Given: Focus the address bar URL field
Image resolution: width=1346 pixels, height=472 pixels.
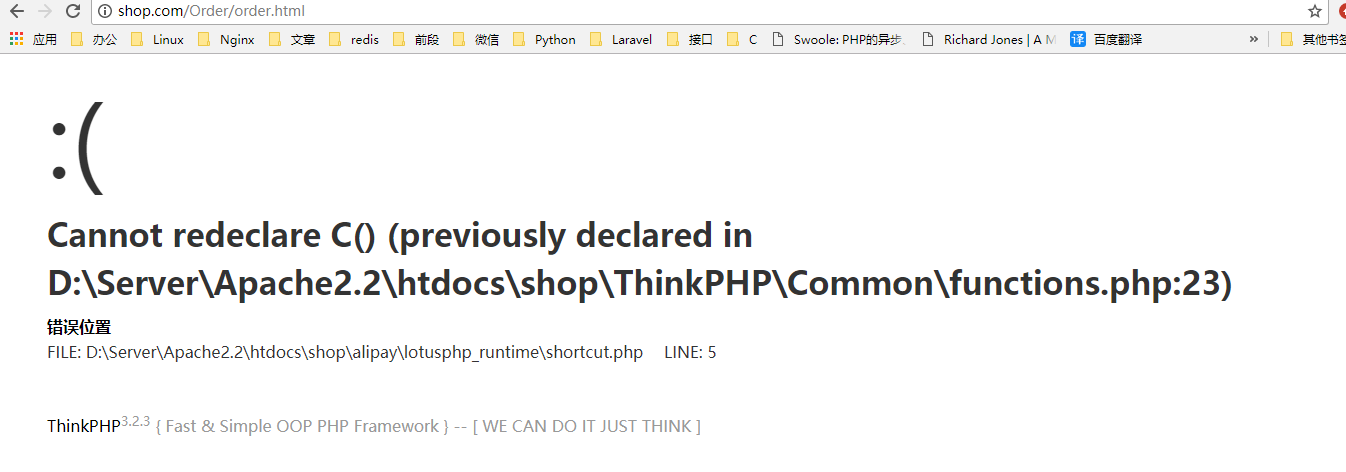Looking at the screenshot, I should tap(700, 11).
